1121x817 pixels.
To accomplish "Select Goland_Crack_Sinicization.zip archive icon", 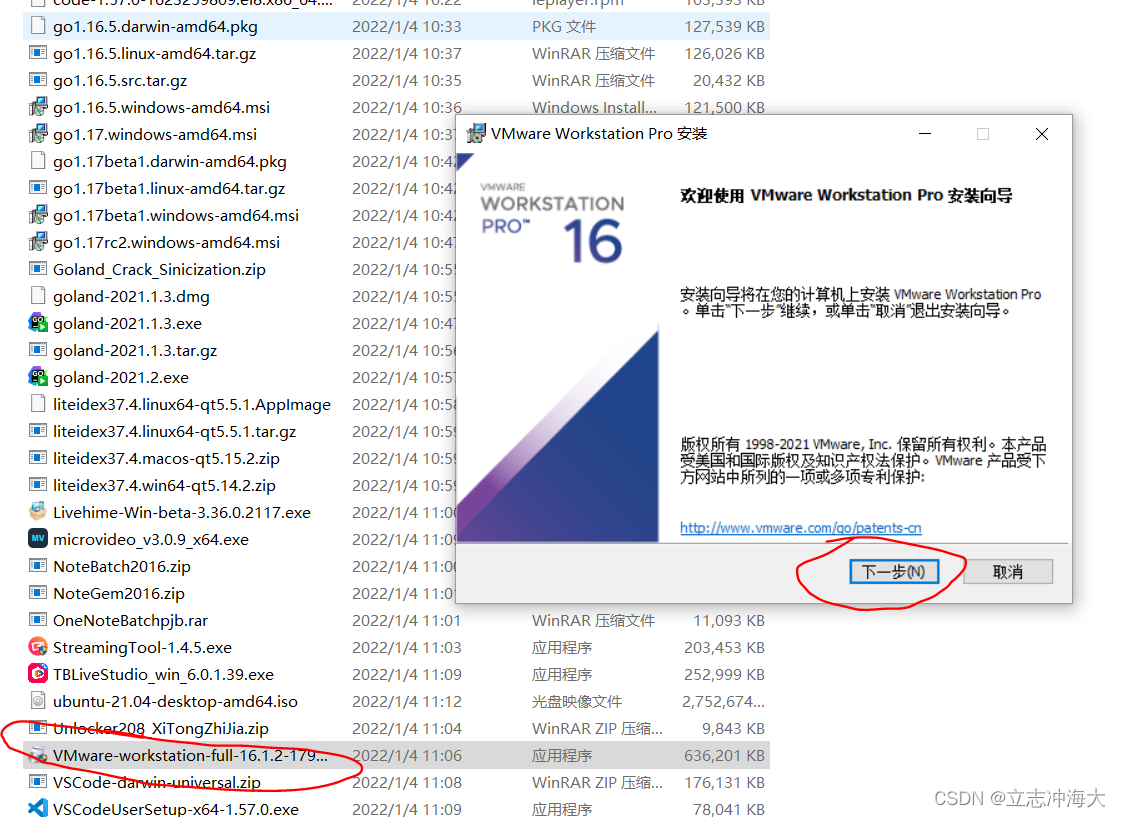I will click(38, 269).
